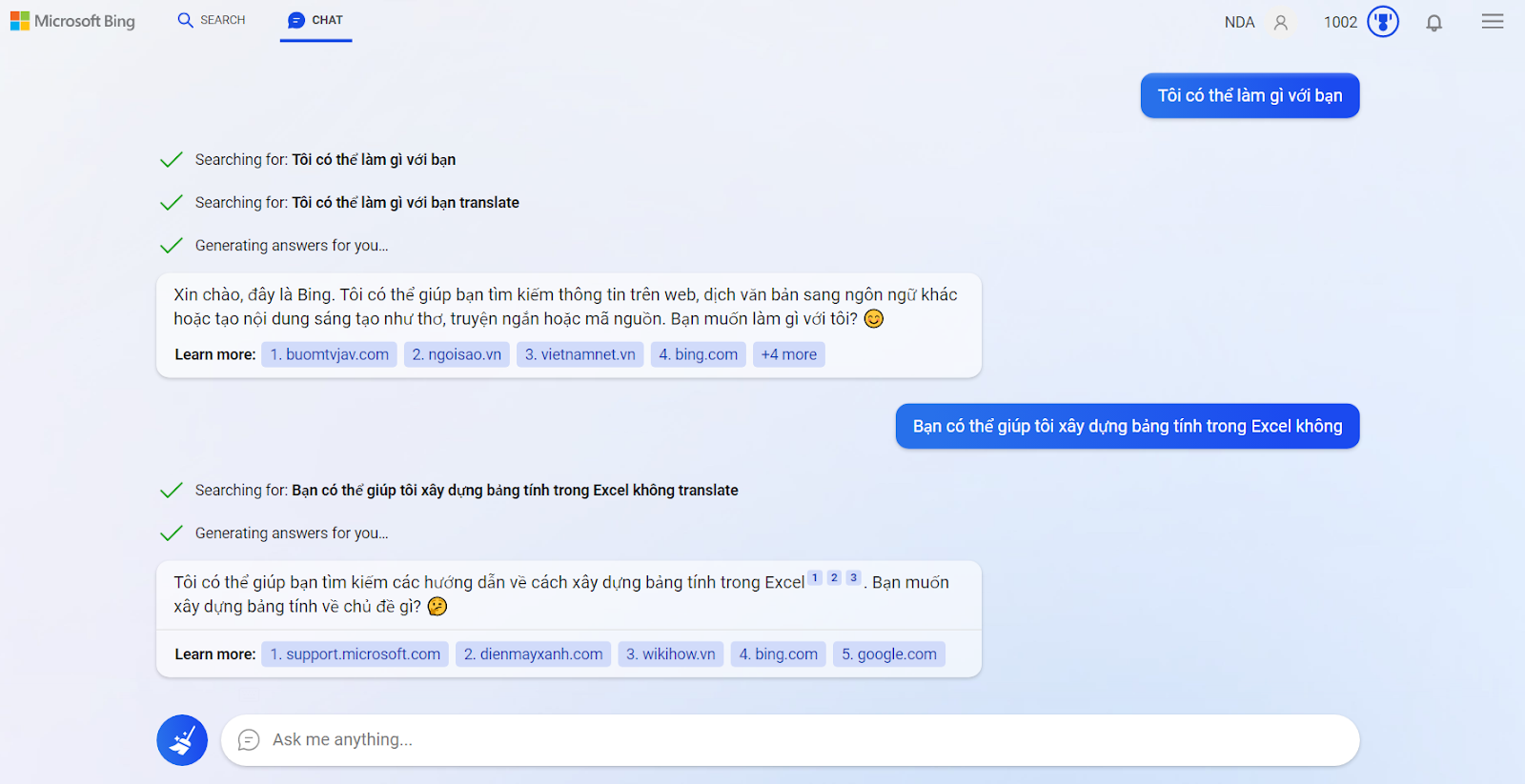Image resolution: width=1525 pixels, height=784 pixels.
Task: Open the second answer's bing.com source
Action: (x=778, y=654)
